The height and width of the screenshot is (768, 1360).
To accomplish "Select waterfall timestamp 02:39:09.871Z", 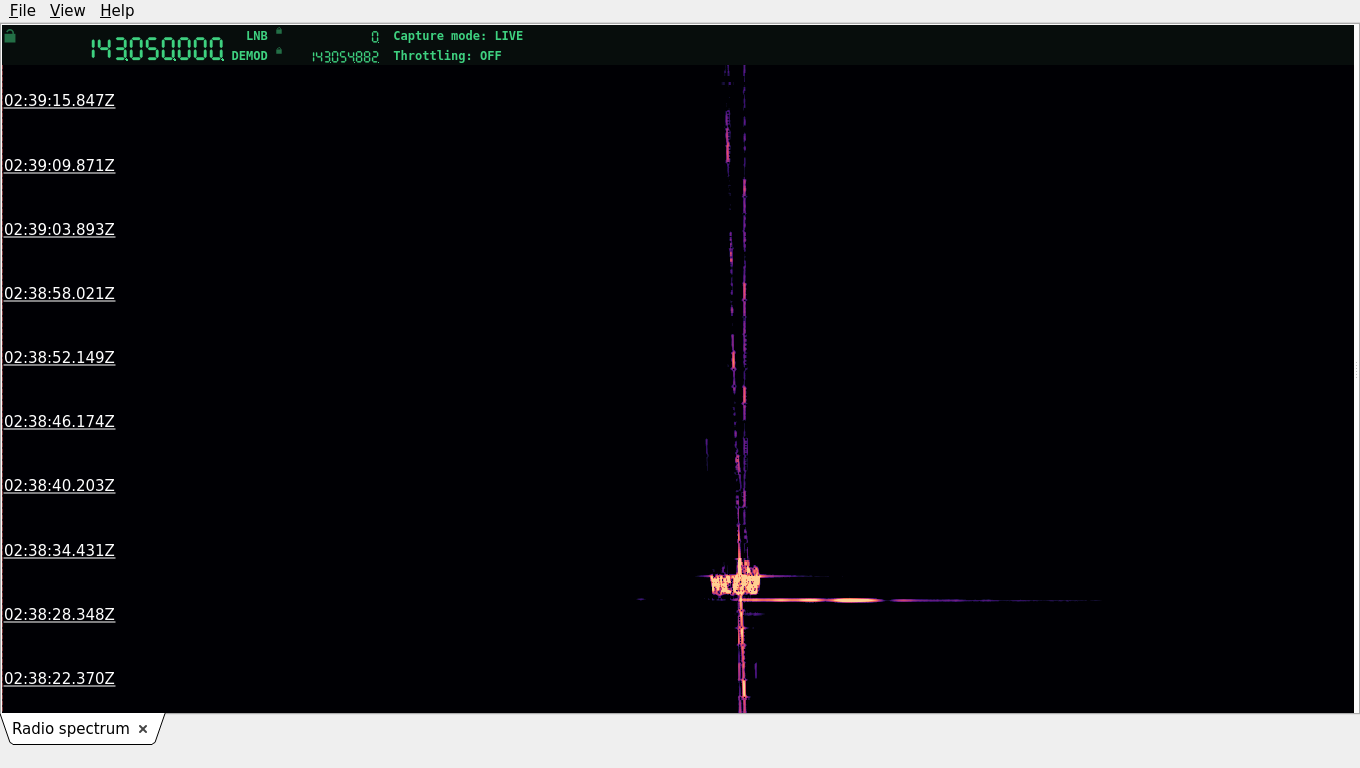I will point(59,165).
